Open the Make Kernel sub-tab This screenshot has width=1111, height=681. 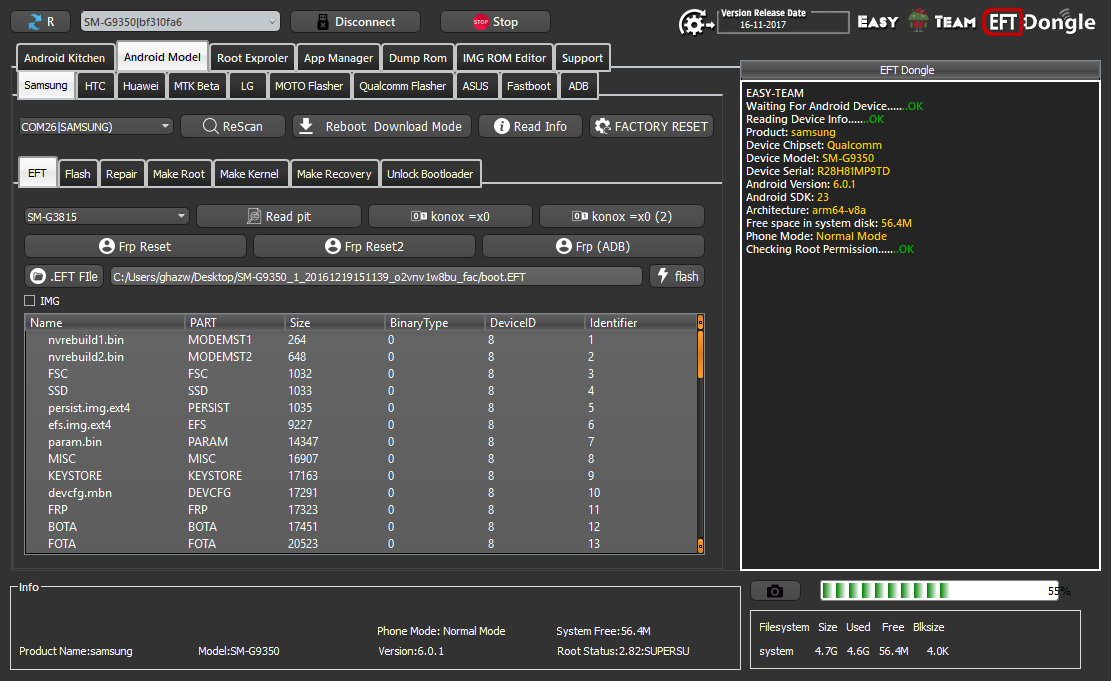coord(249,174)
